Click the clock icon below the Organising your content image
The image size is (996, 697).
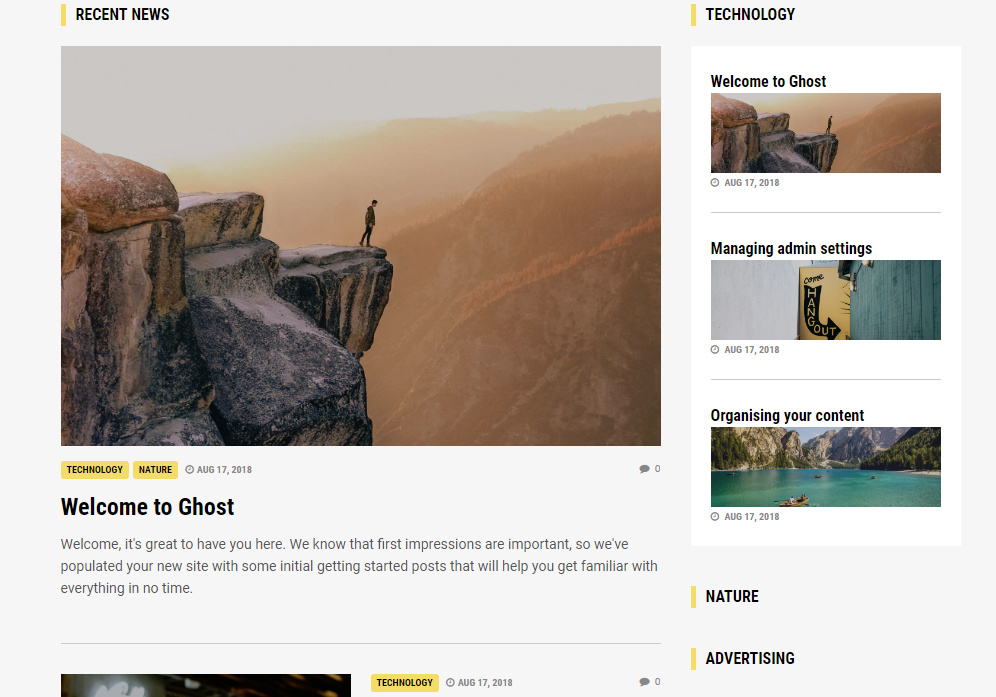pos(715,517)
